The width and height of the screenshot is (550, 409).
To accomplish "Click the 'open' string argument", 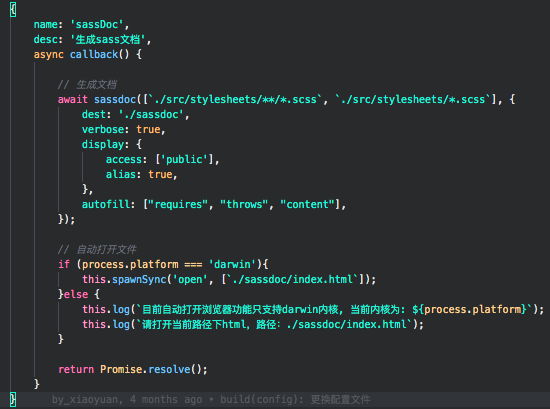I will 190,280.
